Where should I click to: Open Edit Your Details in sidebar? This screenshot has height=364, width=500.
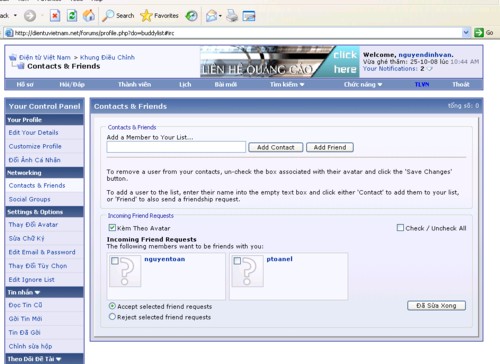(x=33, y=132)
